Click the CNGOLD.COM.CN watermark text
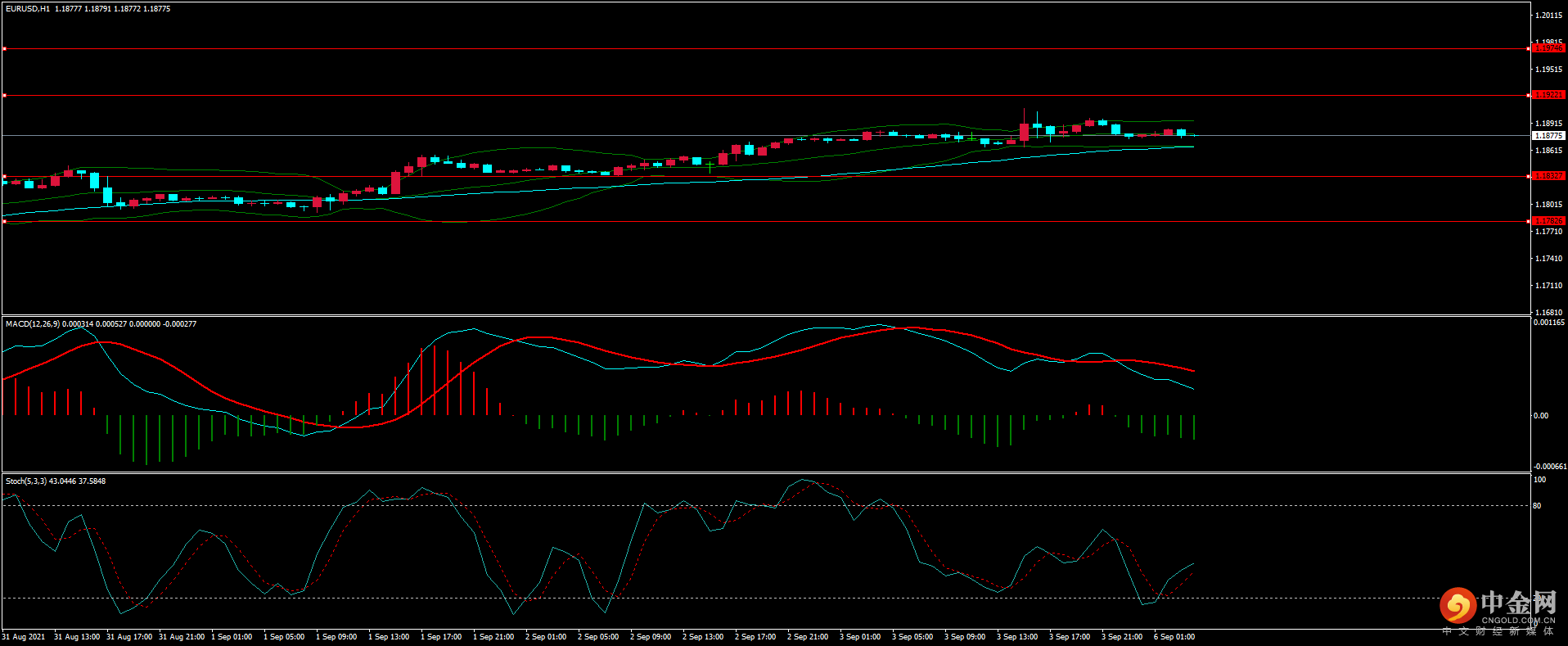 pyautogui.click(x=1518, y=621)
